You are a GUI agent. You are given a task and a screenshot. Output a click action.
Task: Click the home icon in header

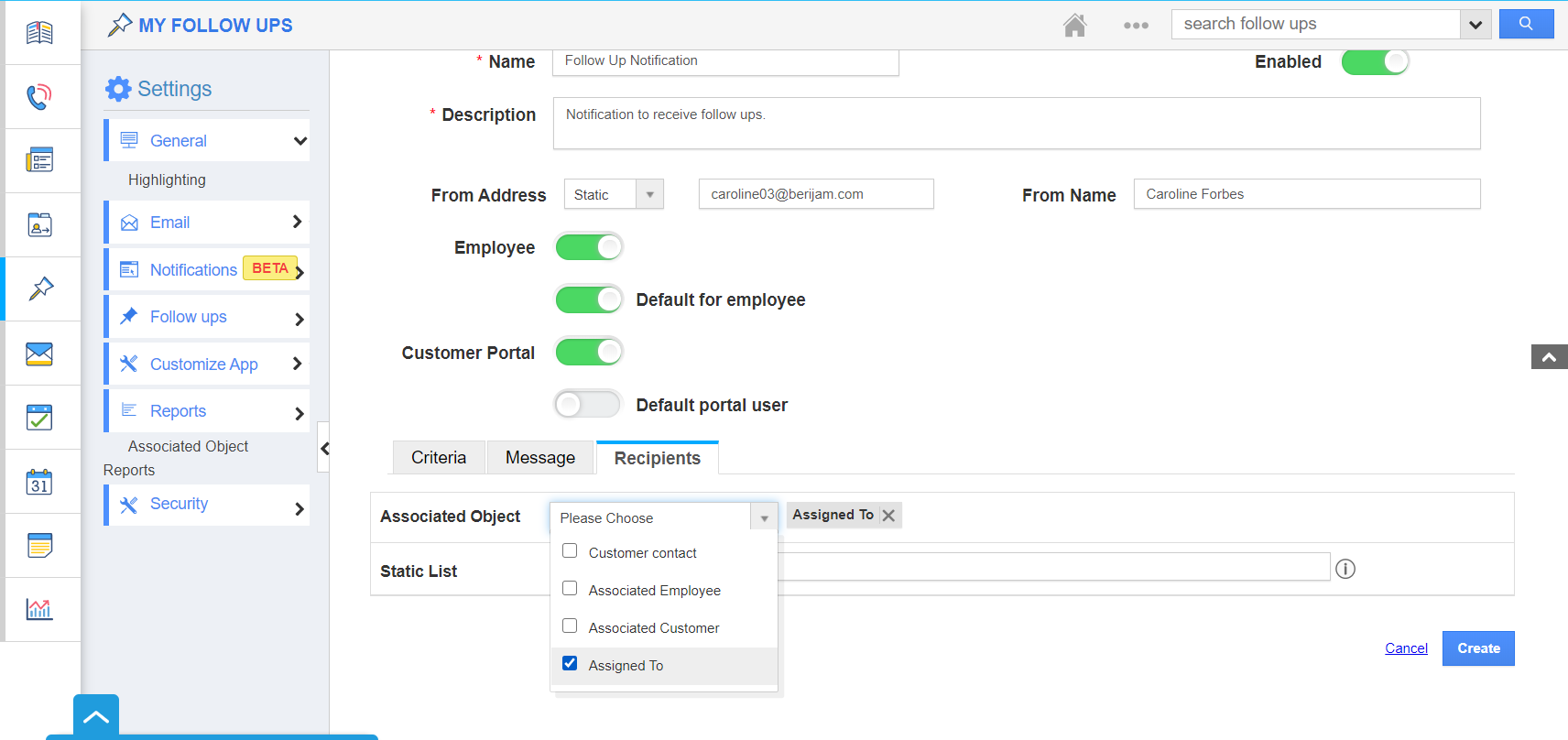[x=1074, y=26]
